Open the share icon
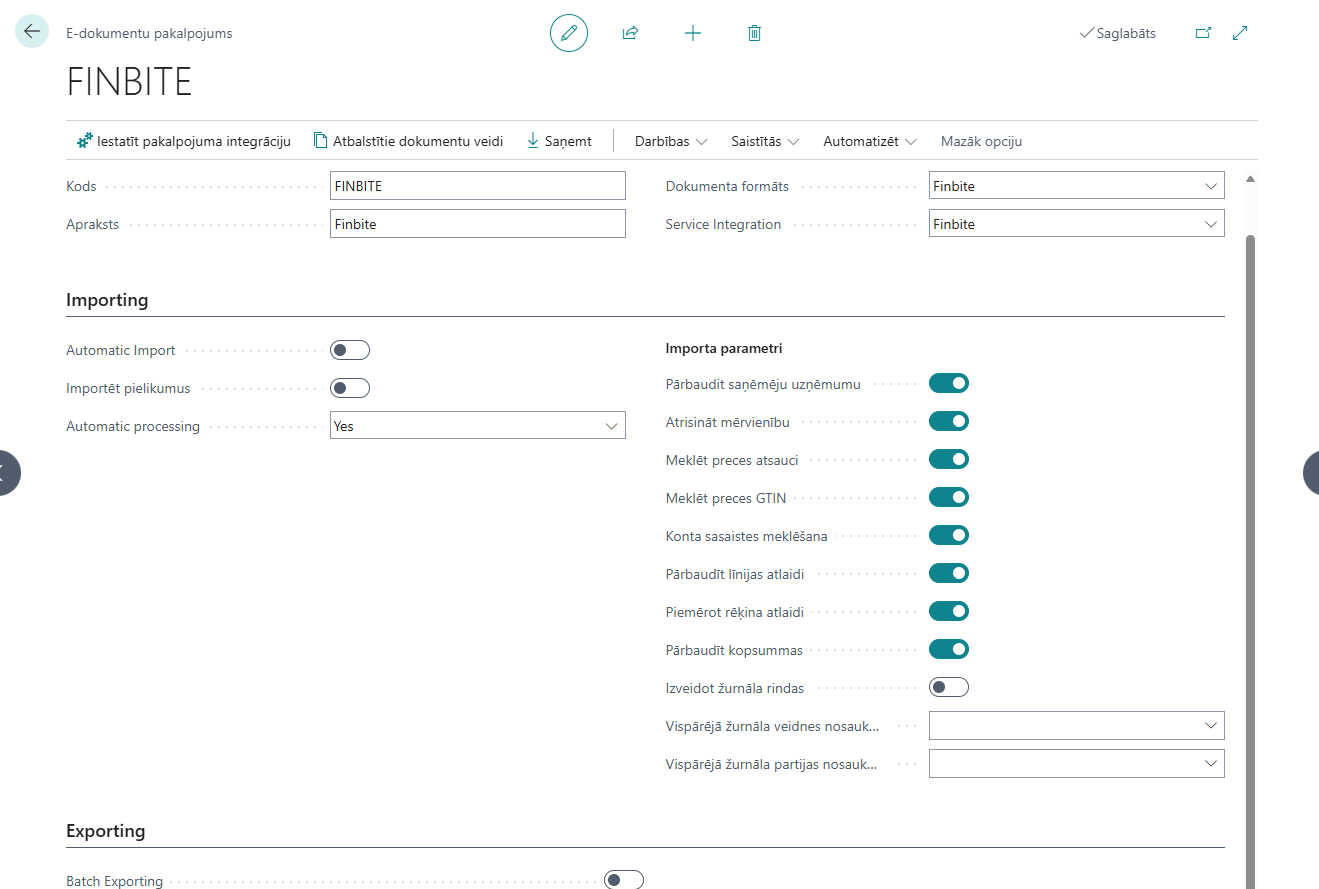Viewport: 1319px width, 889px height. (630, 33)
